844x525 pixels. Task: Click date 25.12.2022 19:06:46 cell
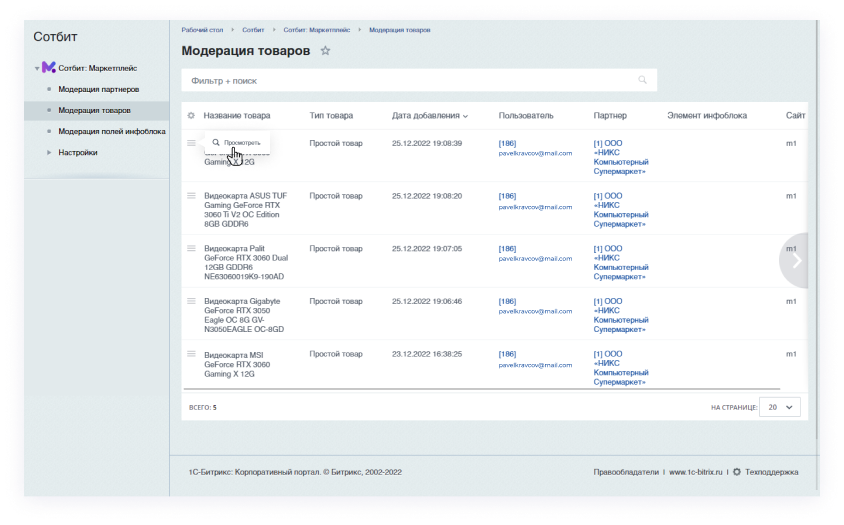(427, 301)
